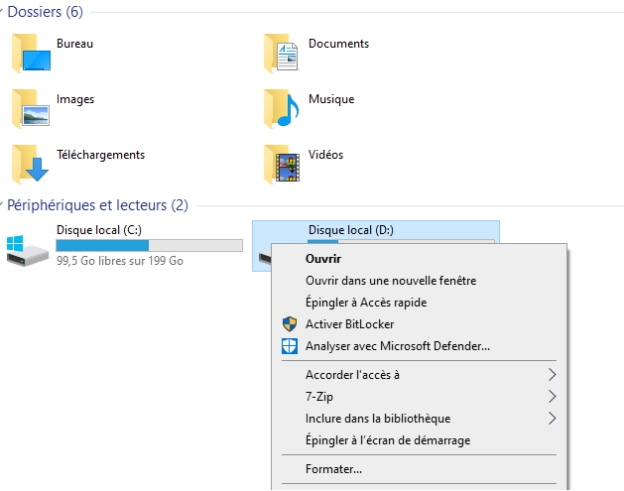The image size is (624, 491).
Task: Collapse the Périphériques et lecteurs (2) section
Action: coord(2,205)
